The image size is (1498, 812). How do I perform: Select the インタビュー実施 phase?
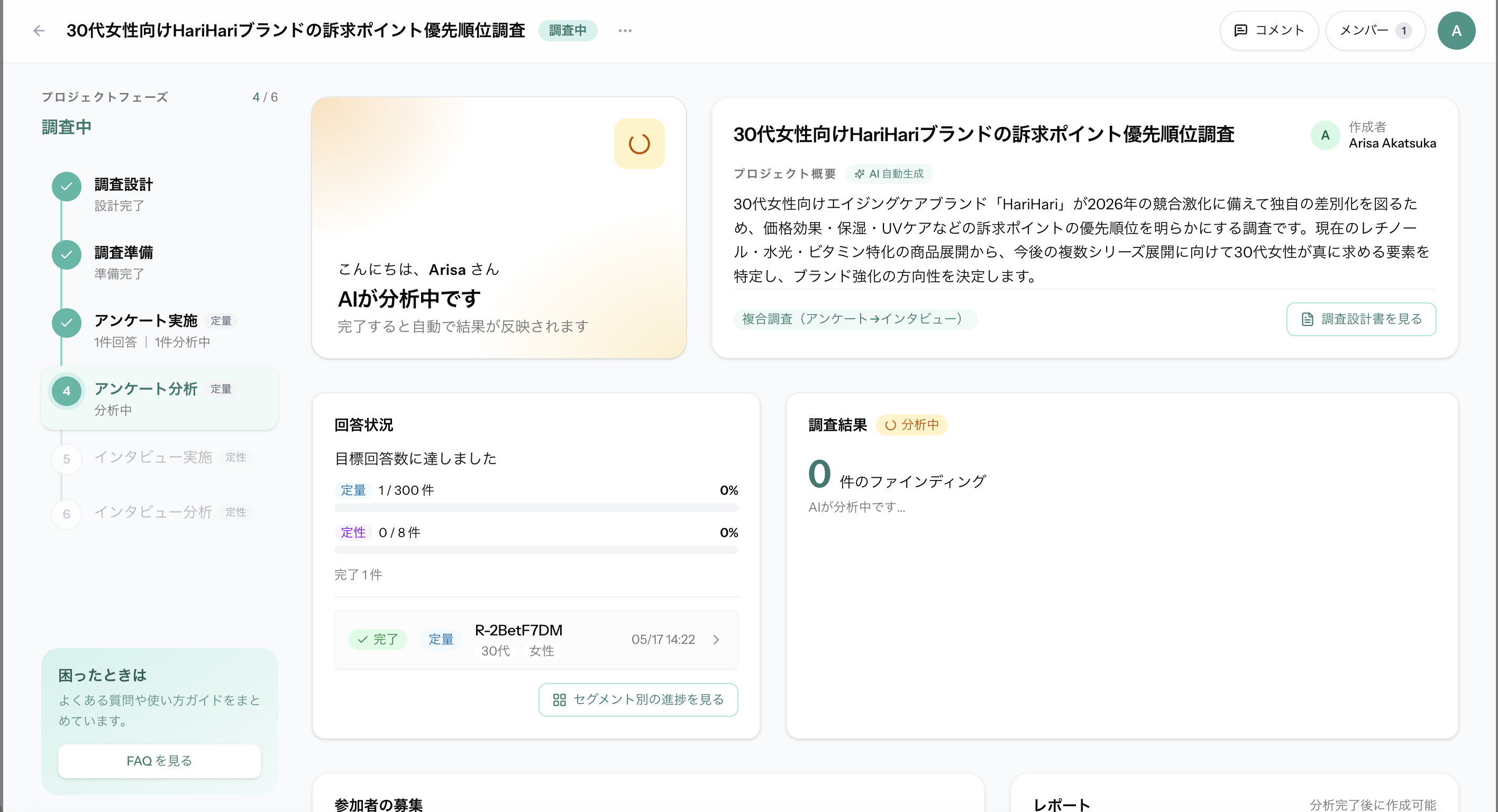(159, 458)
